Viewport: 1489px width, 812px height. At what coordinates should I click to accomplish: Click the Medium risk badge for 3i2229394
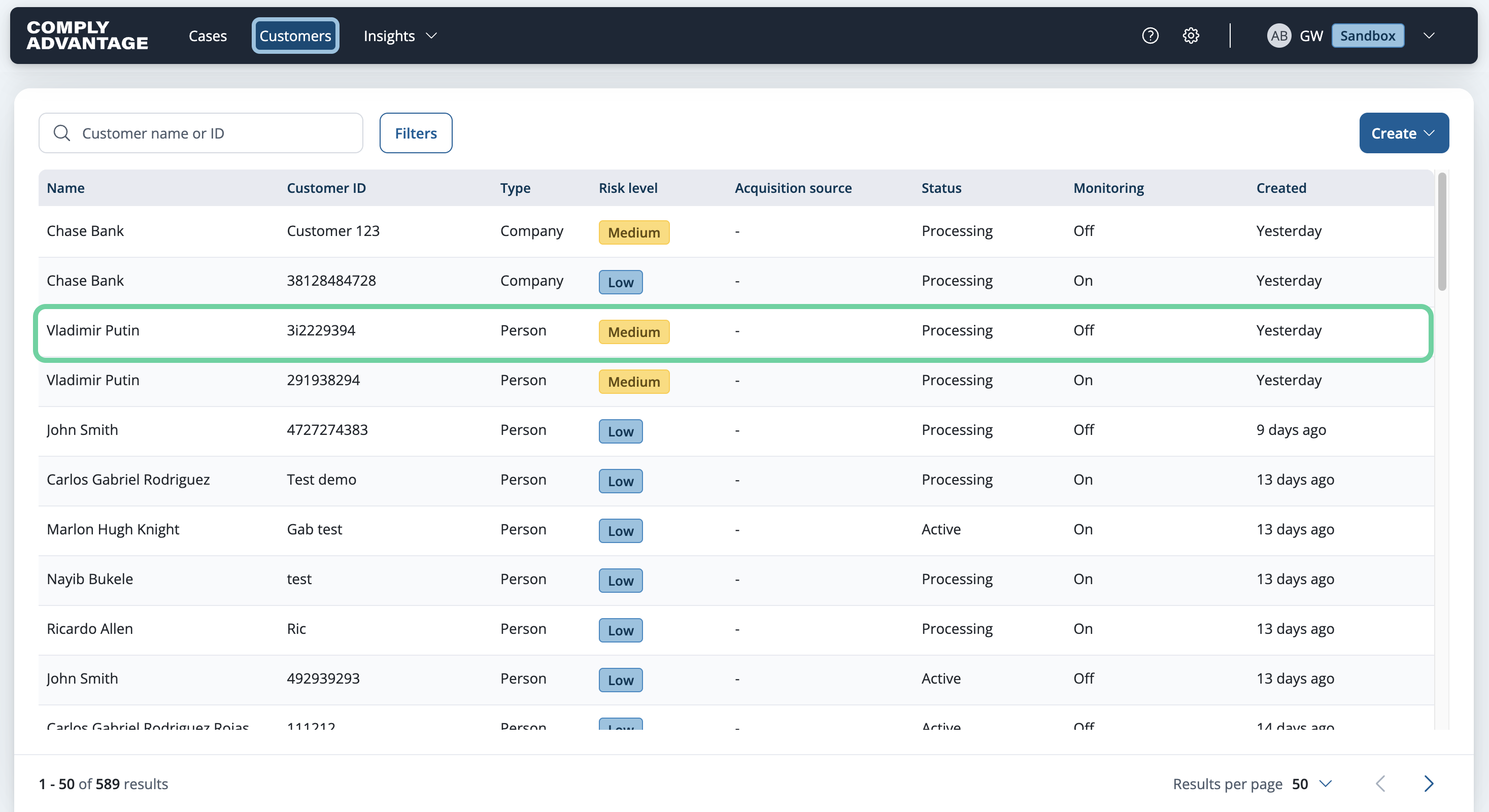pos(633,332)
